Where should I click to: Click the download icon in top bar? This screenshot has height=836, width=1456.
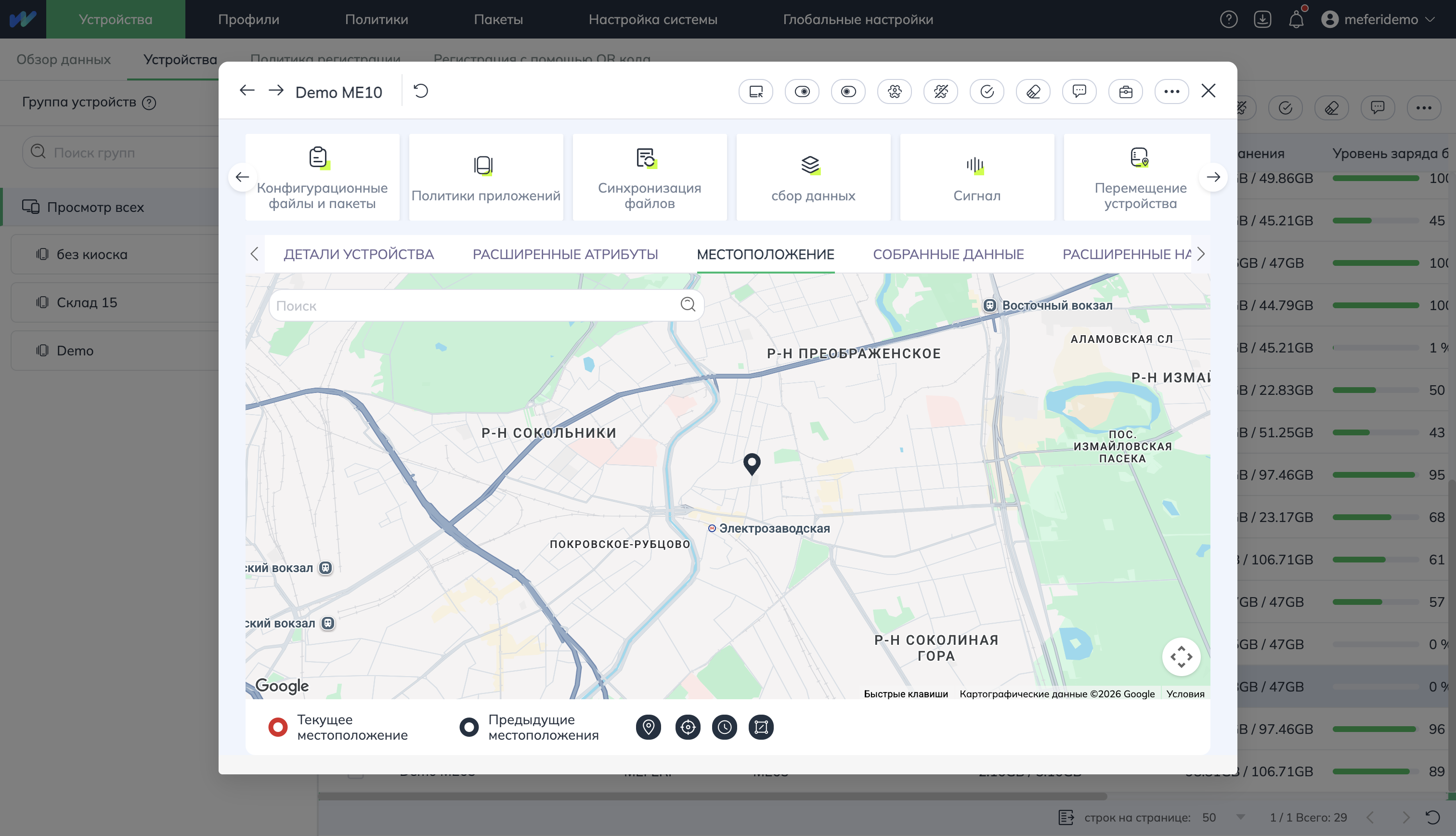click(1262, 20)
